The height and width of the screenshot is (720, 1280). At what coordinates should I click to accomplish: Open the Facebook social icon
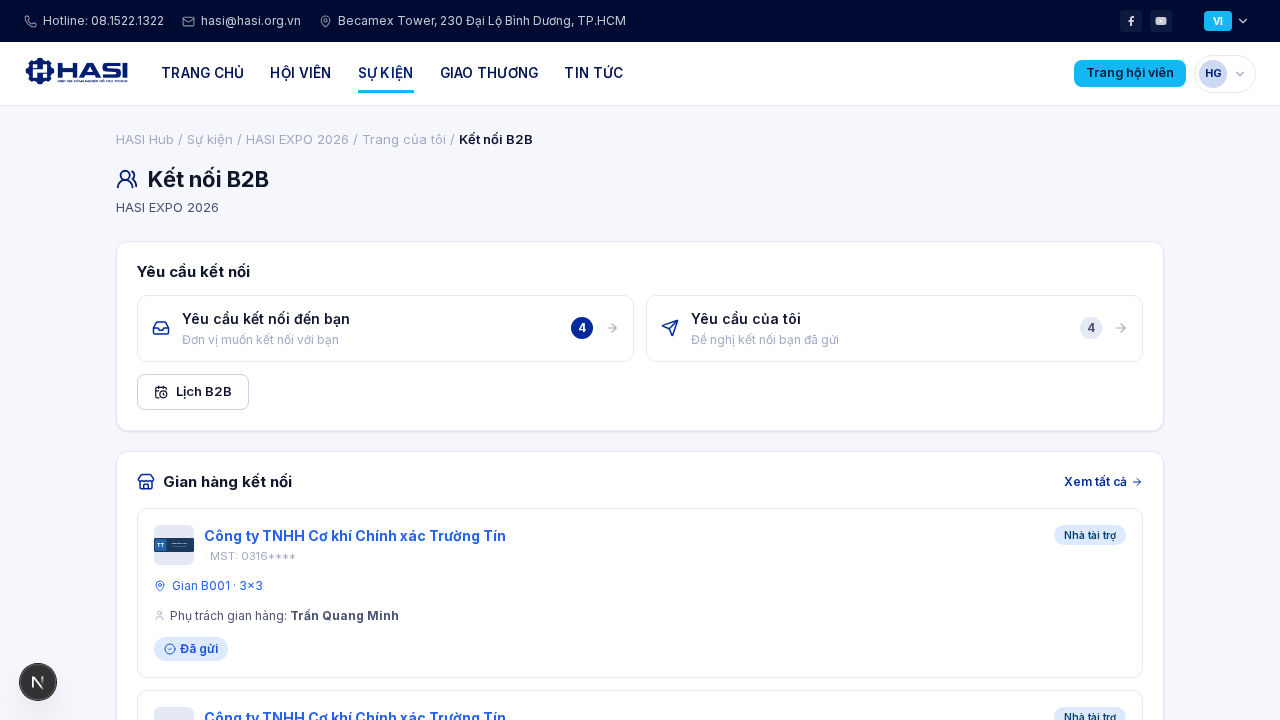pyautogui.click(x=1131, y=21)
